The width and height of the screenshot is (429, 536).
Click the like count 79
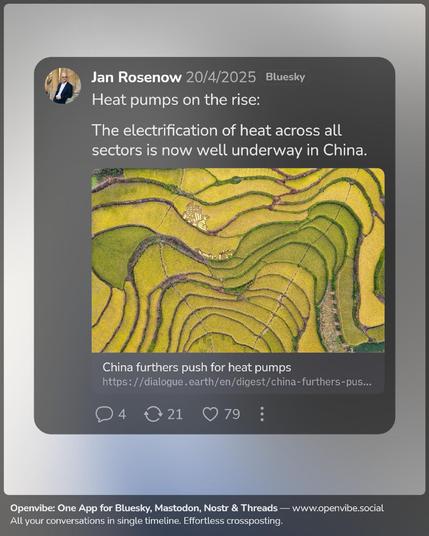(232, 415)
